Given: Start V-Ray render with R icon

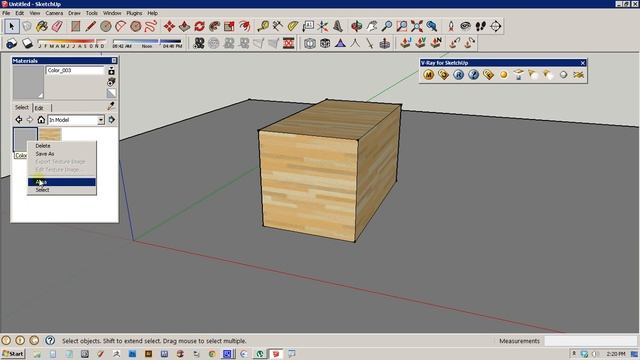Looking at the screenshot, I should click(459, 75).
